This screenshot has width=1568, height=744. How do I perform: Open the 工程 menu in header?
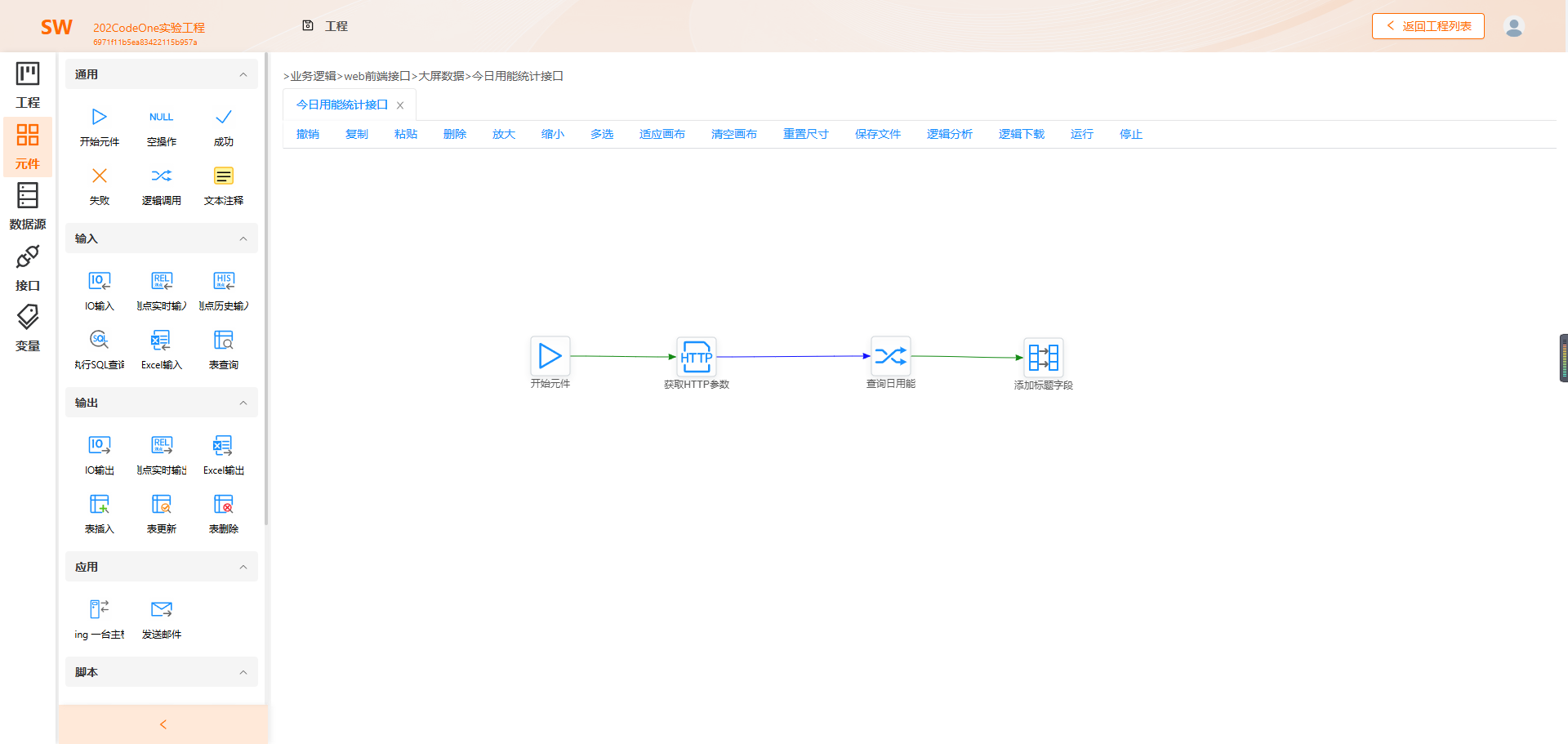(325, 26)
